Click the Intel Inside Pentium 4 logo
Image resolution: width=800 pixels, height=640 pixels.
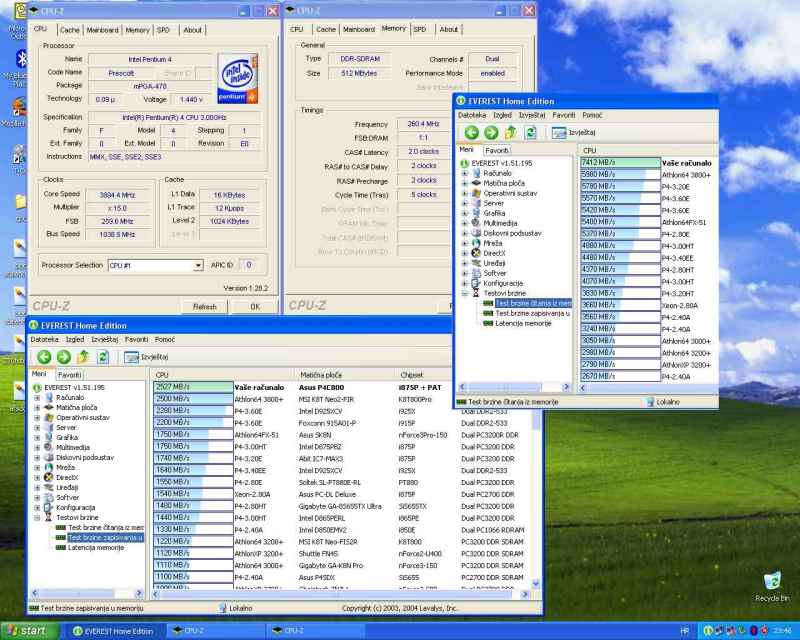click(238, 78)
